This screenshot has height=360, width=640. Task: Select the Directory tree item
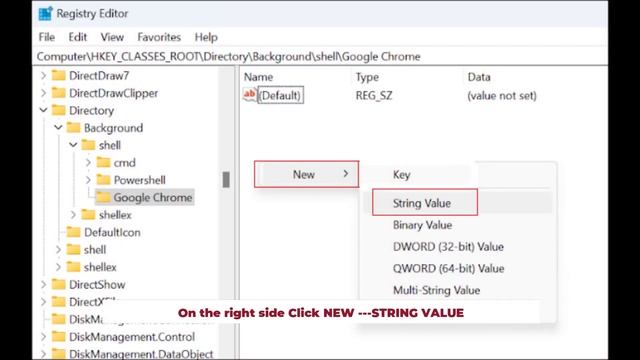coord(91,111)
